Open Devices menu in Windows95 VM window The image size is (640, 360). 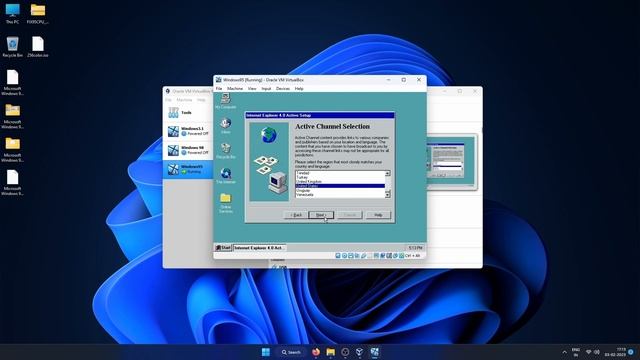pyautogui.click(x=282, y=88)
